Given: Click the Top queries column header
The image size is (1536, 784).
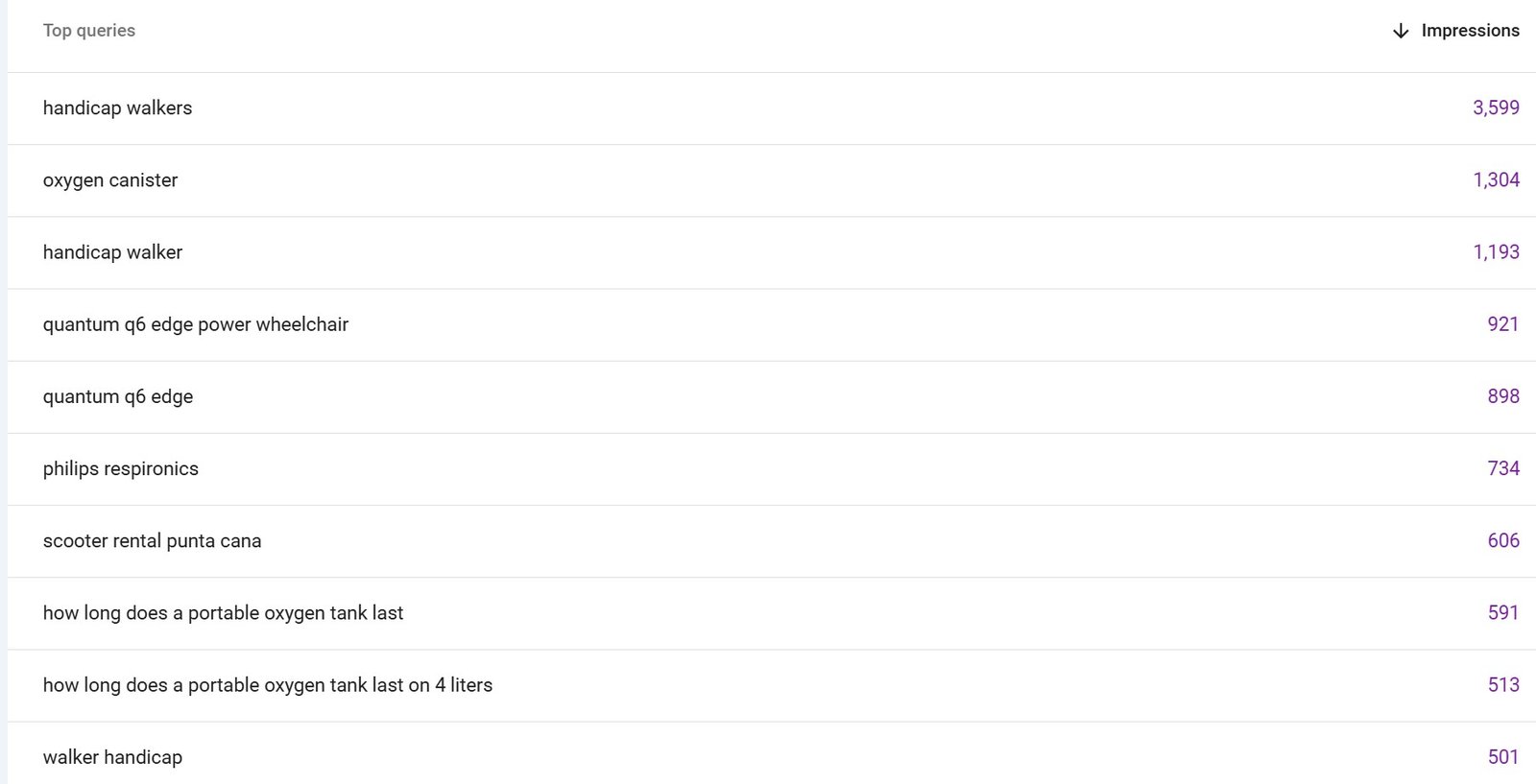Looking at the screenshot, I should tap(89, 31).
